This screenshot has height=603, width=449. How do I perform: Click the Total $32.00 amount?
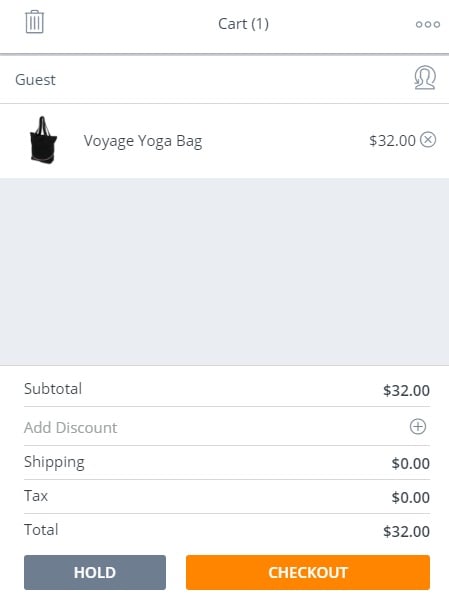(x=406, y=531)
